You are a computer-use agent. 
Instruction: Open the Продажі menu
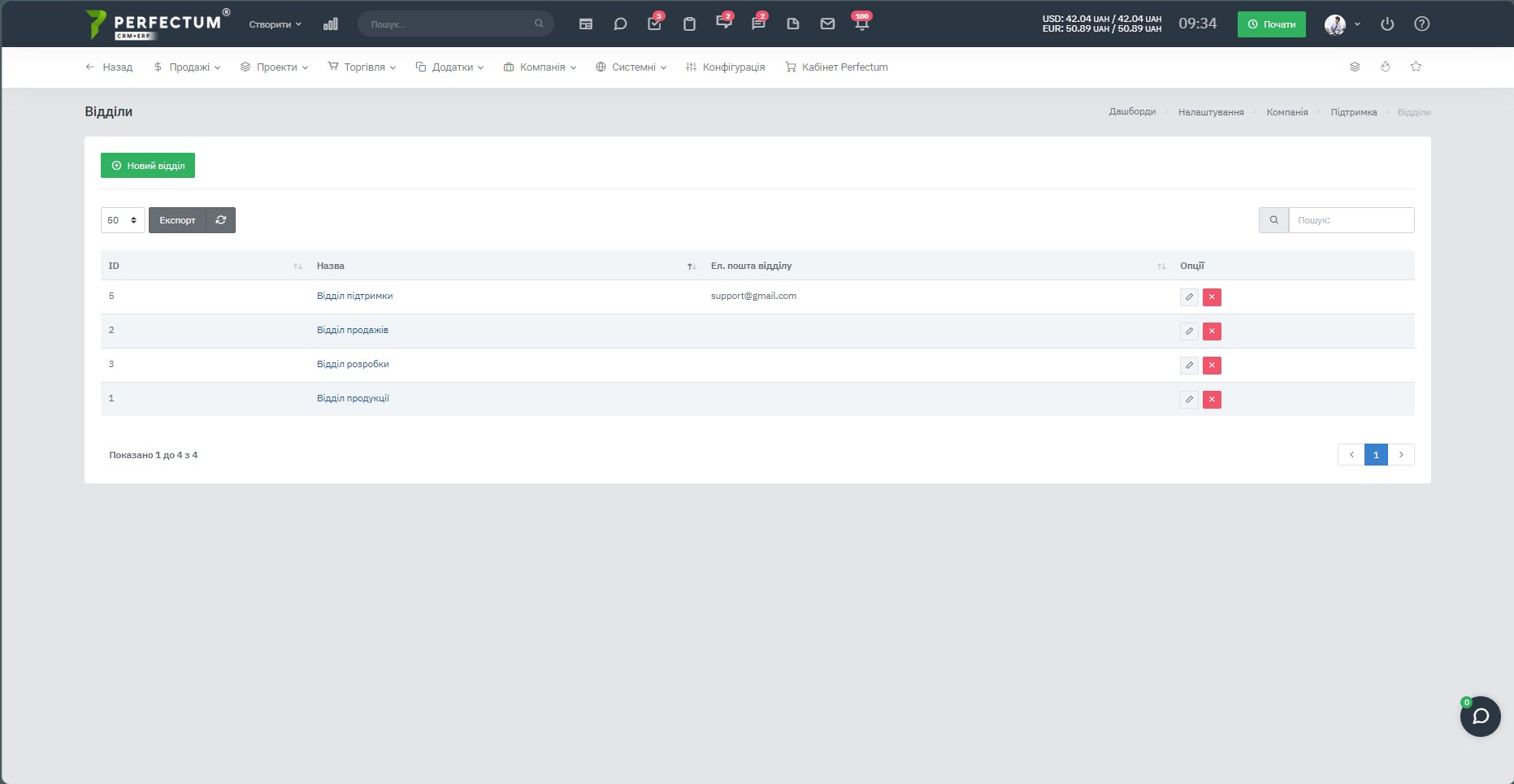(187, 67)
